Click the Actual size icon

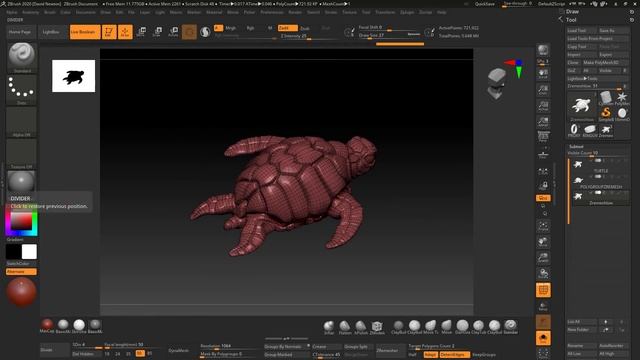[x=543, y=106]
